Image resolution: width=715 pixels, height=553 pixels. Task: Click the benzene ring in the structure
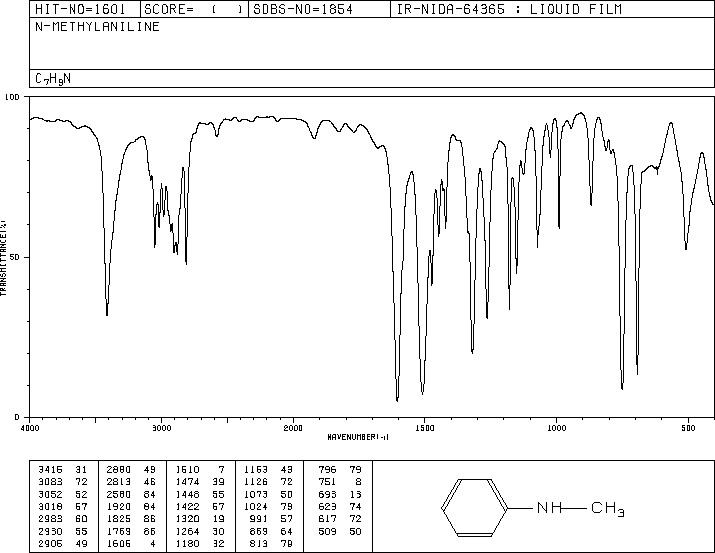click(x=474, y=507)
